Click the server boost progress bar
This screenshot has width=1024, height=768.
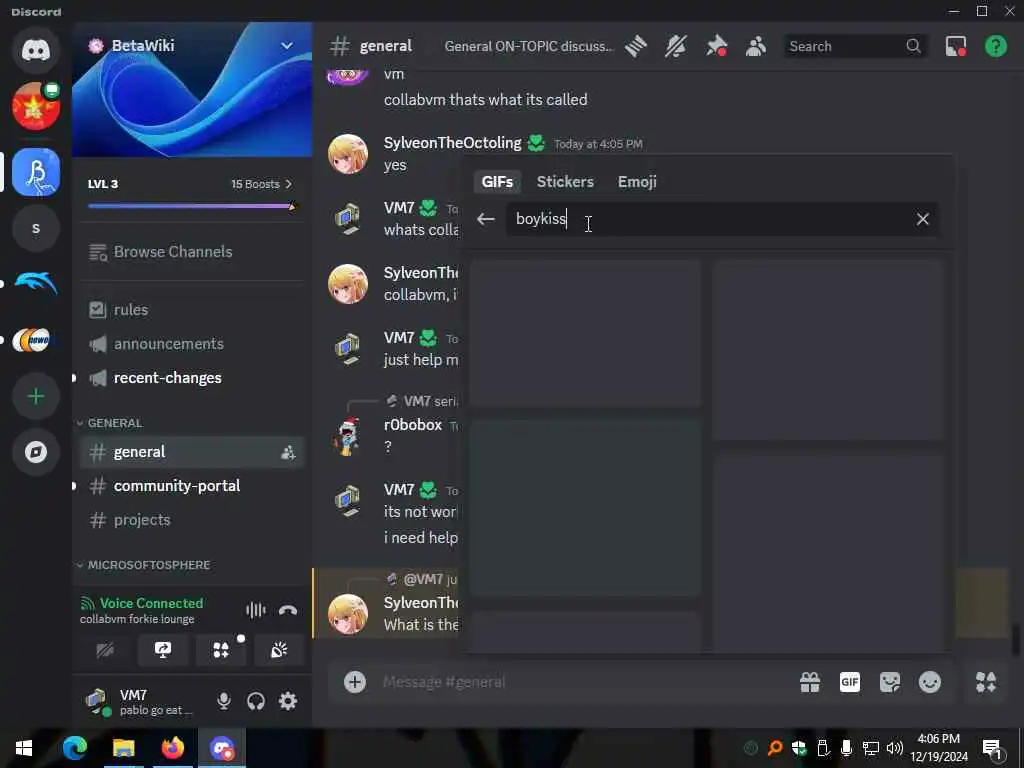[x=192, y=206]
